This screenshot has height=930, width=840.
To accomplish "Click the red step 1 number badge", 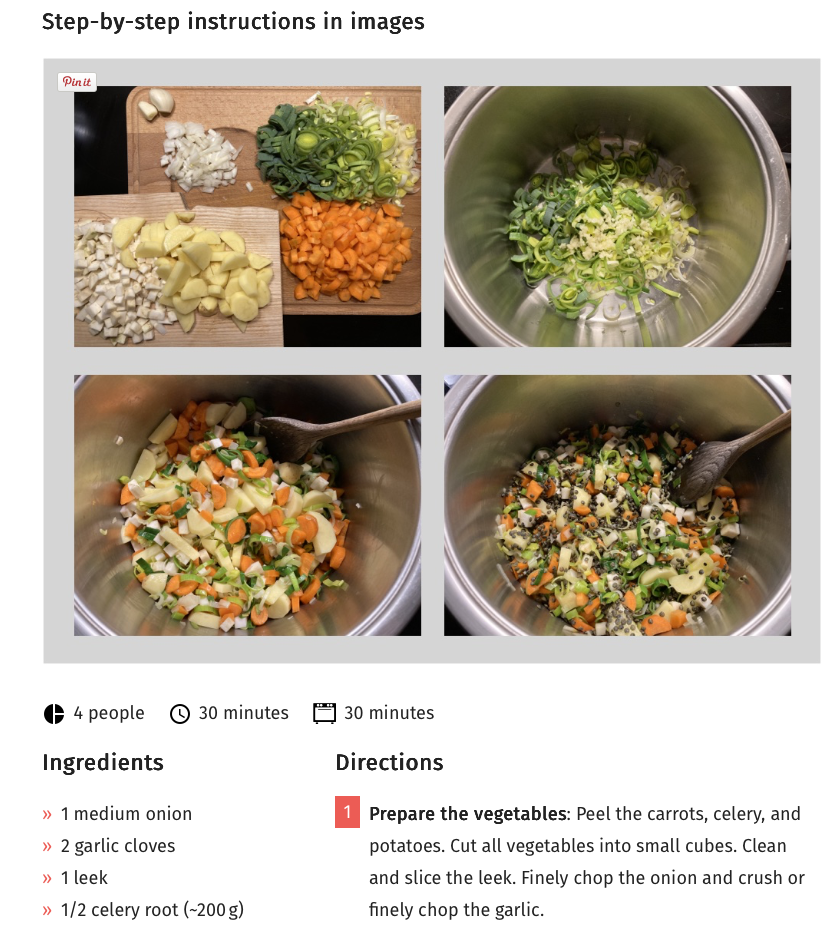I will [x=348, y=811].
